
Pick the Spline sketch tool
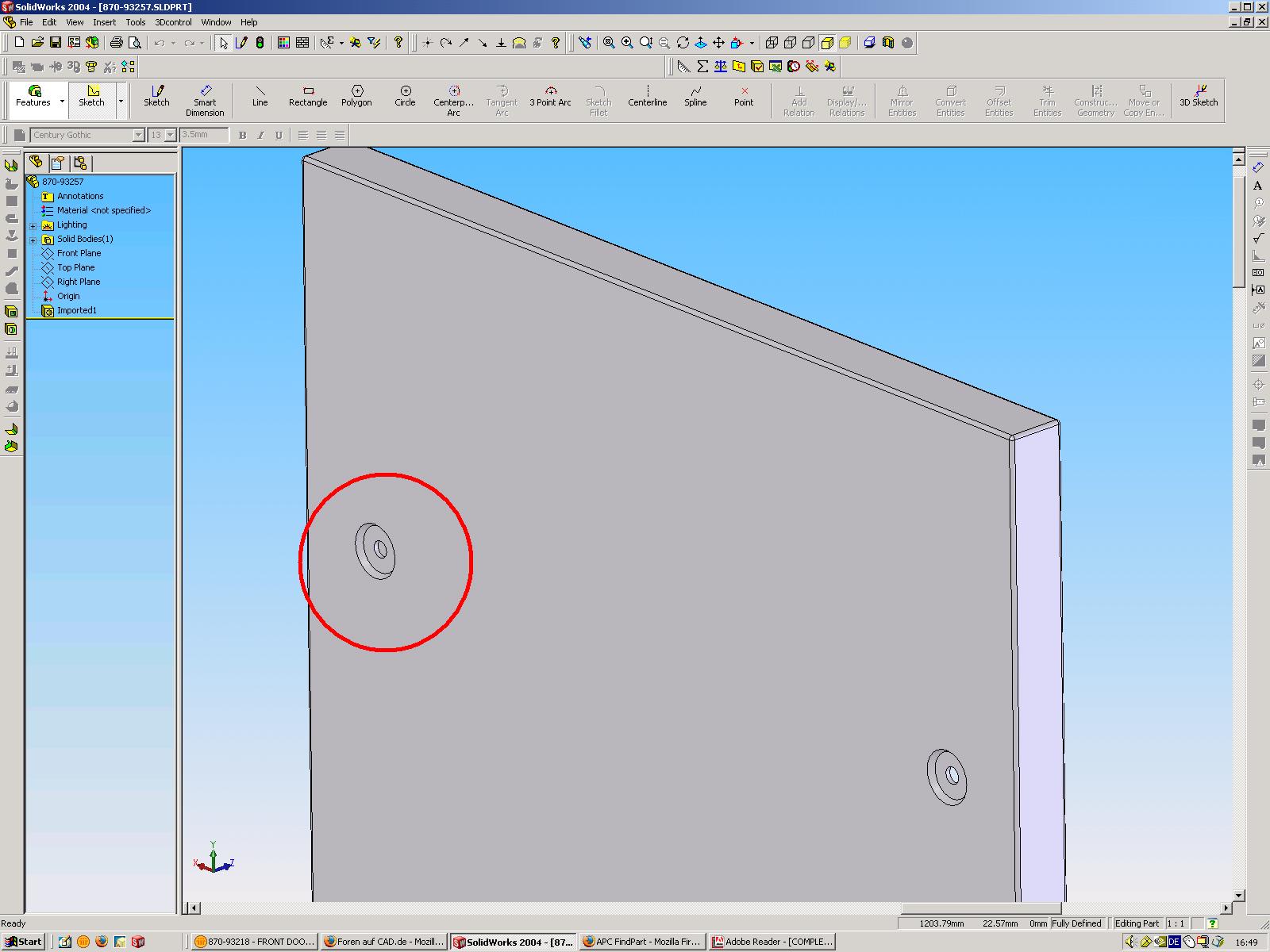pos(695,97)
